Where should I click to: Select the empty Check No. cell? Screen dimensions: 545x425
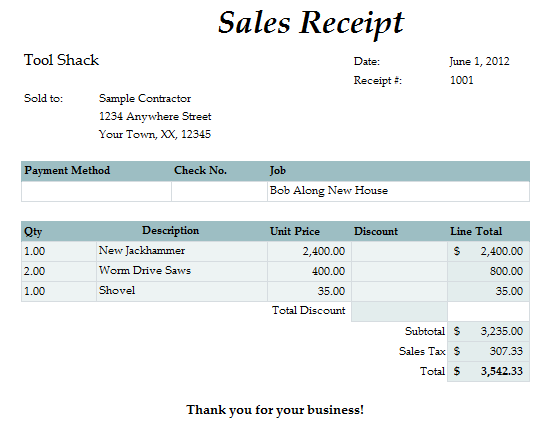(219, 191)
